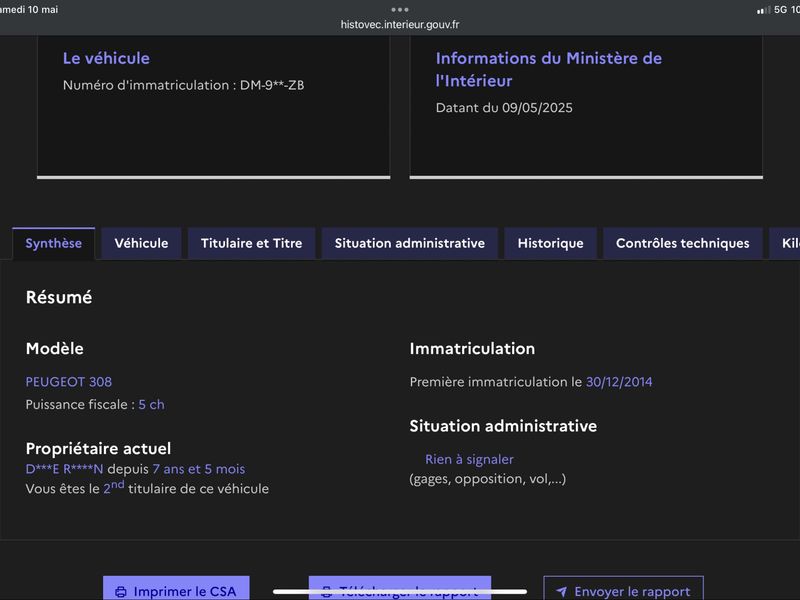This screenshot has height=600, width=800.
Task: Click the Envoyer le rapport button
Action: pos(623,588)
